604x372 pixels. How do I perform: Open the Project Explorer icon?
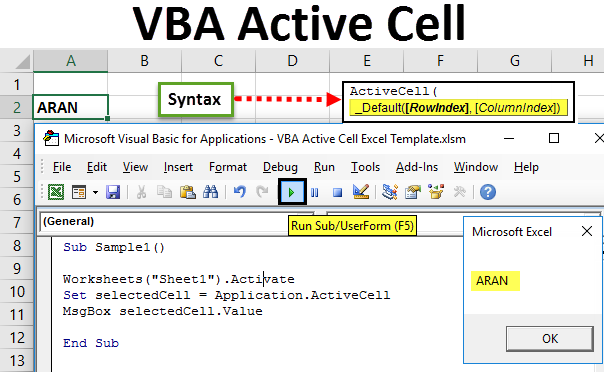tap(390, 192)
